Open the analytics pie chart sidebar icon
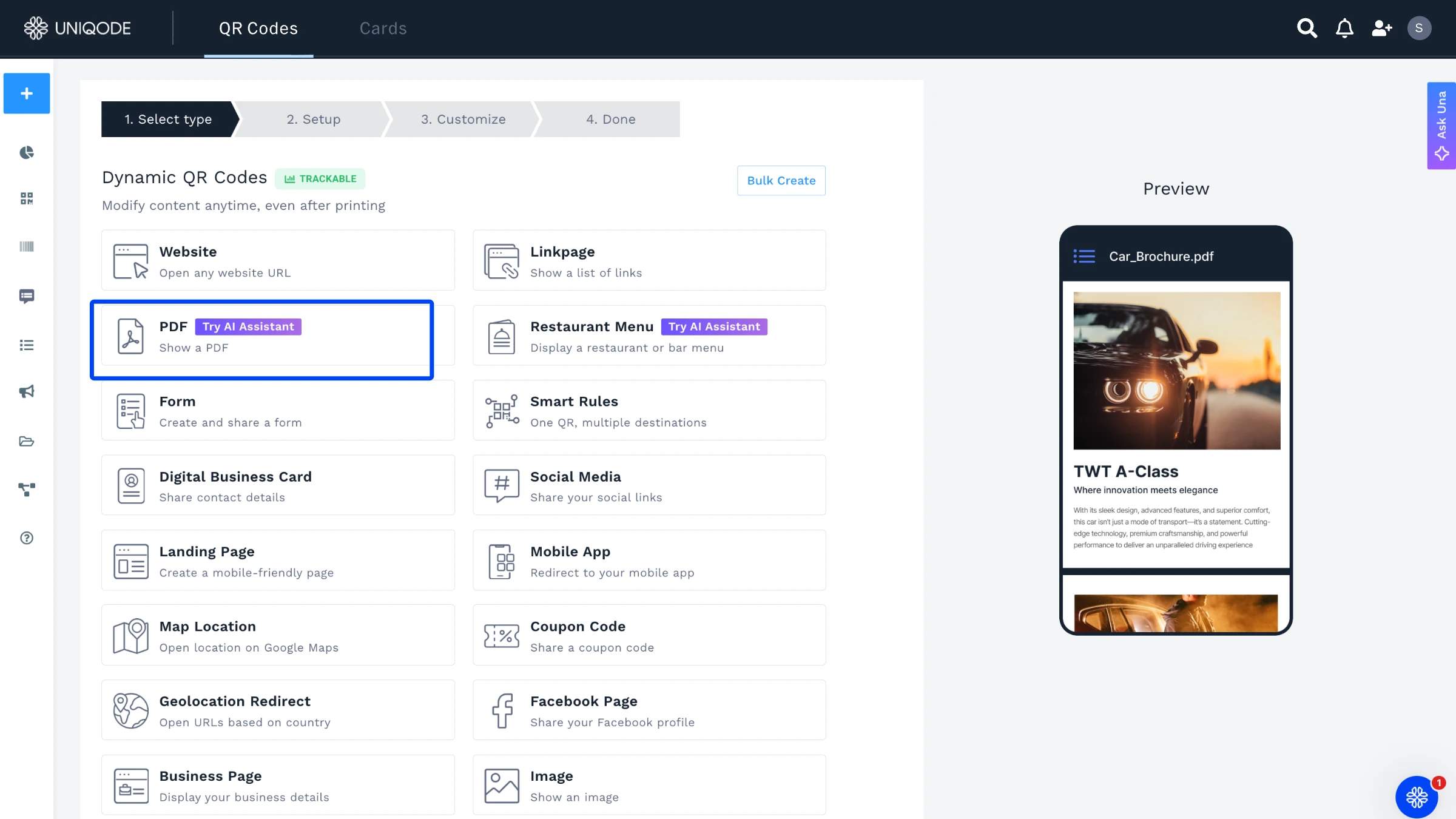Image resolution: width=1456 pixels, height=819 pixels. pos(27,152)
